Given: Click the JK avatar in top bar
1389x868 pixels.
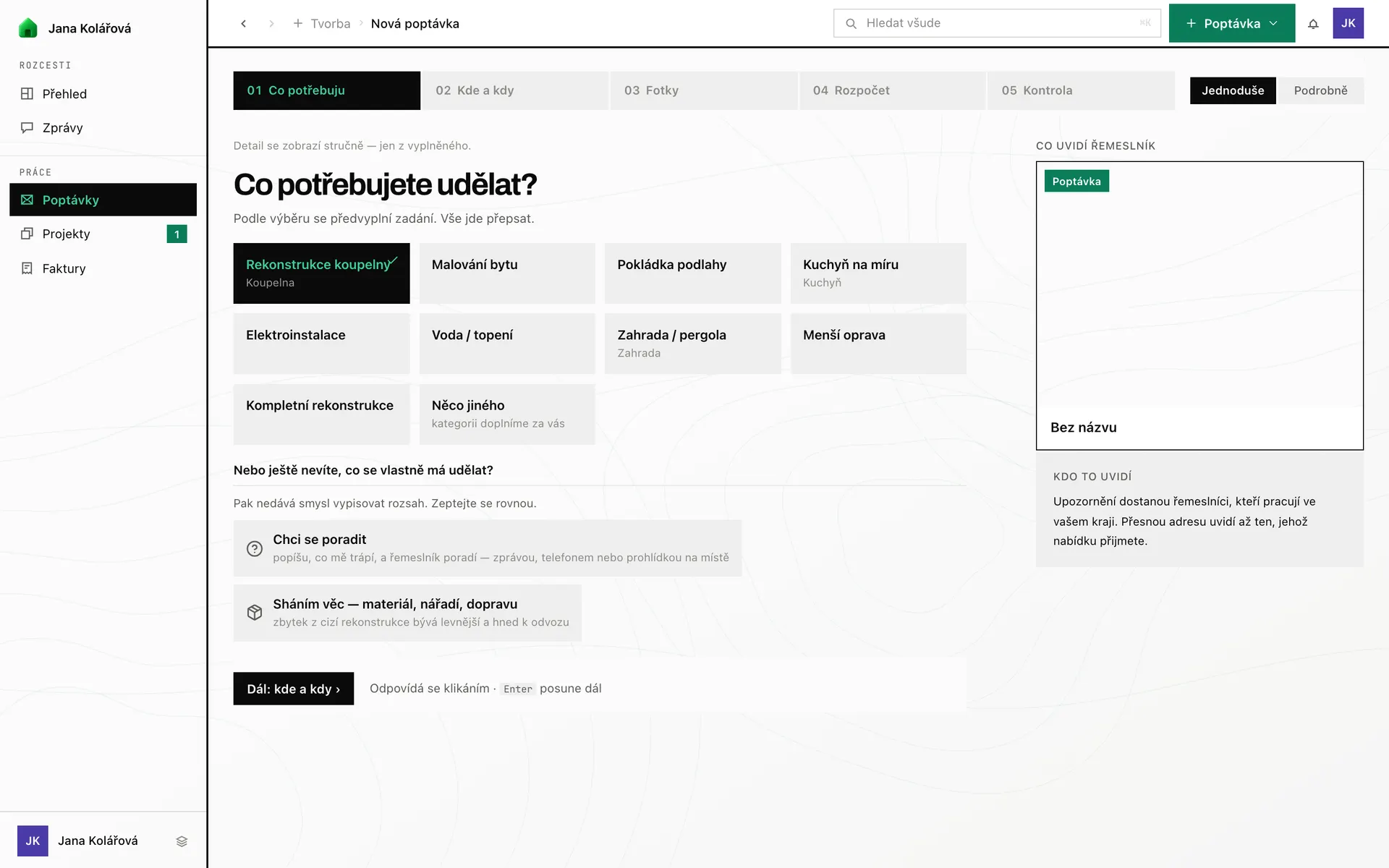Looking at the screenshot, I should [1348, 23].
